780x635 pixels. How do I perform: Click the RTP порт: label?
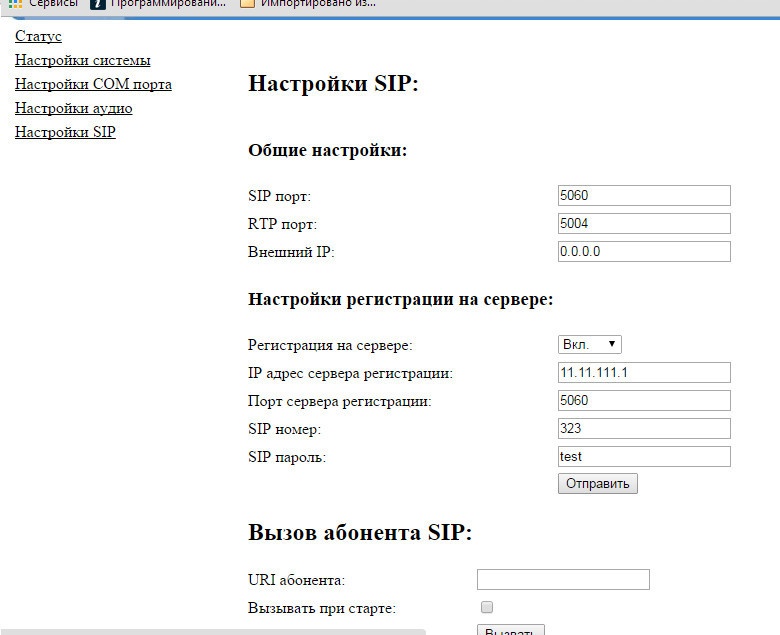point(282,224)
